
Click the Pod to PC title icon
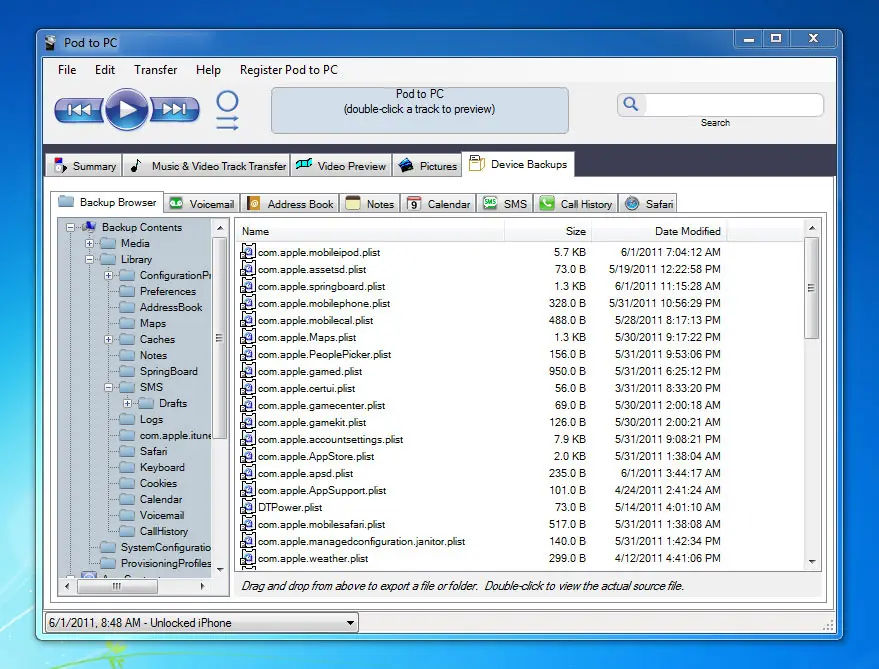coord(51,43)
